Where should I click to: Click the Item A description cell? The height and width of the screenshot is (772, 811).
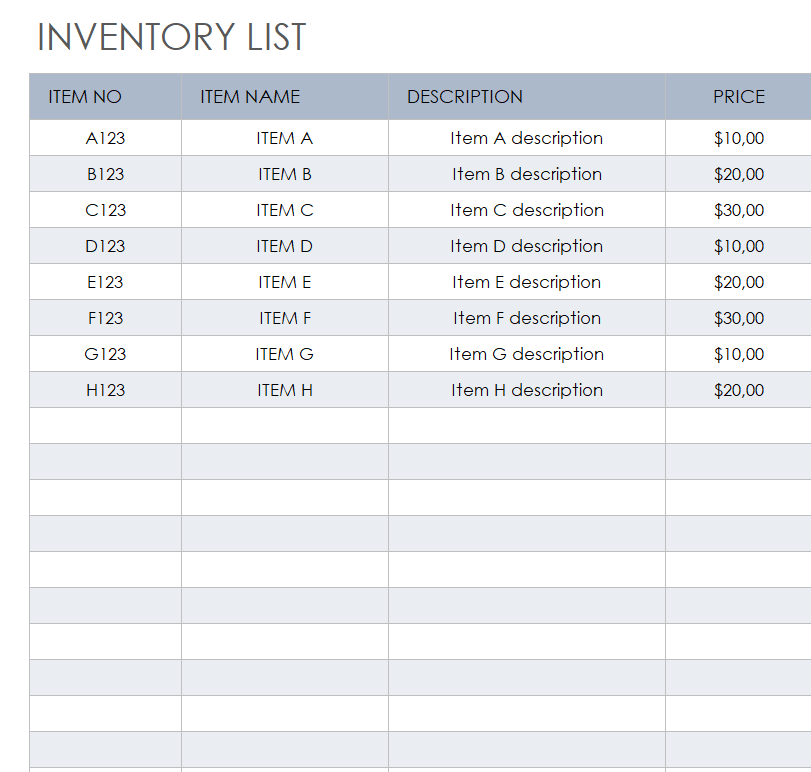pos(527,138)
